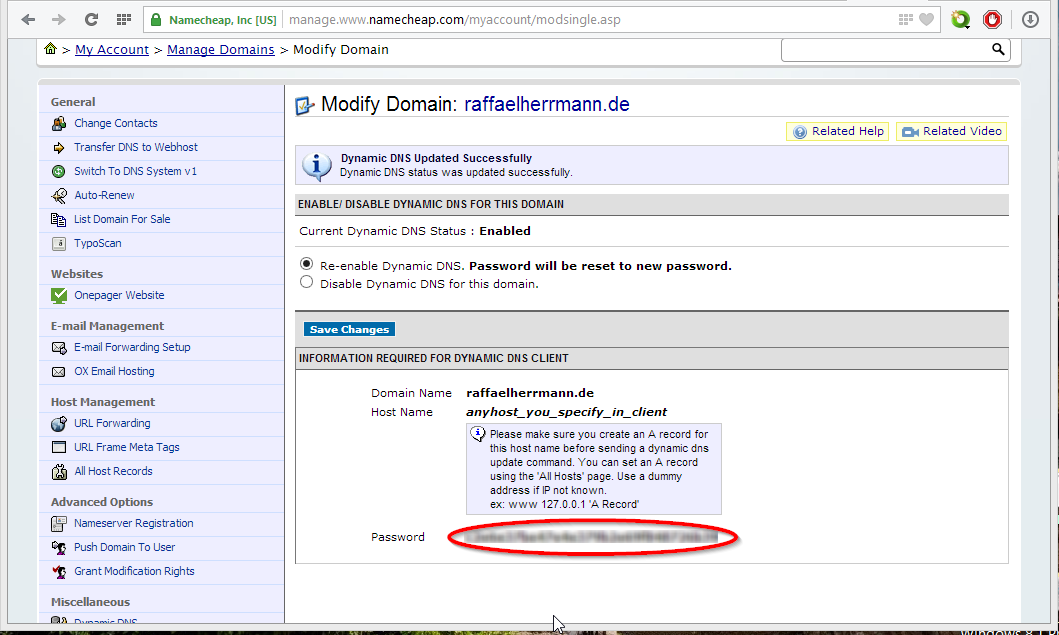Click the "E-mail Management" sidebar heading

107,326
